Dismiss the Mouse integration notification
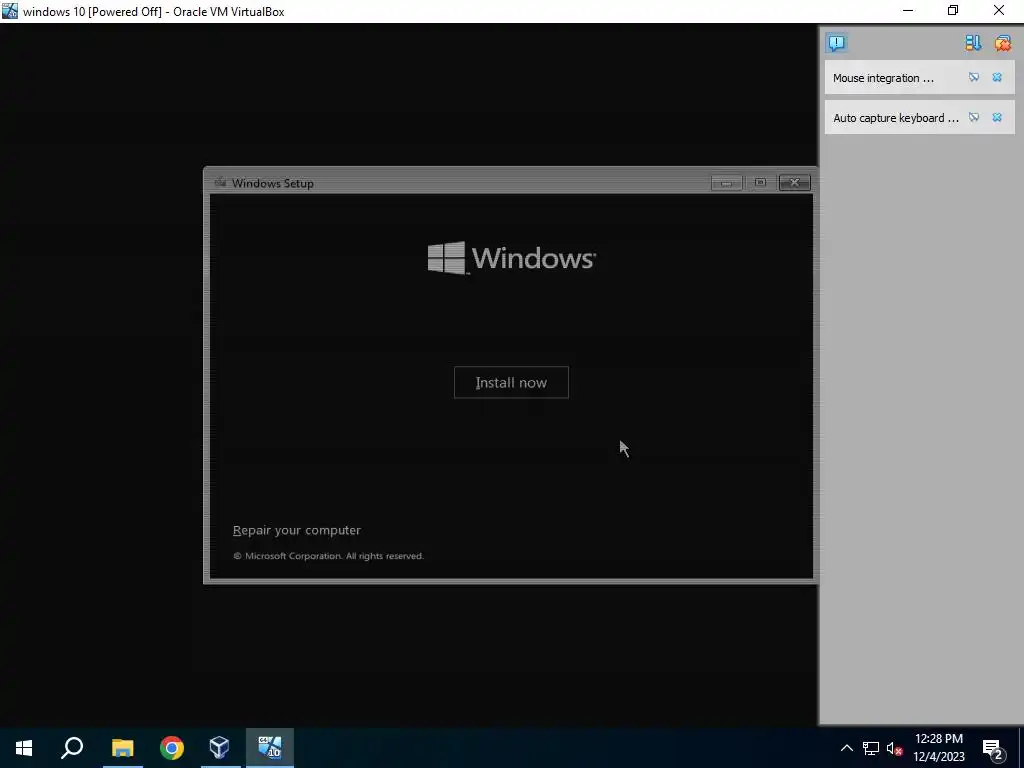 click(997, 78)
